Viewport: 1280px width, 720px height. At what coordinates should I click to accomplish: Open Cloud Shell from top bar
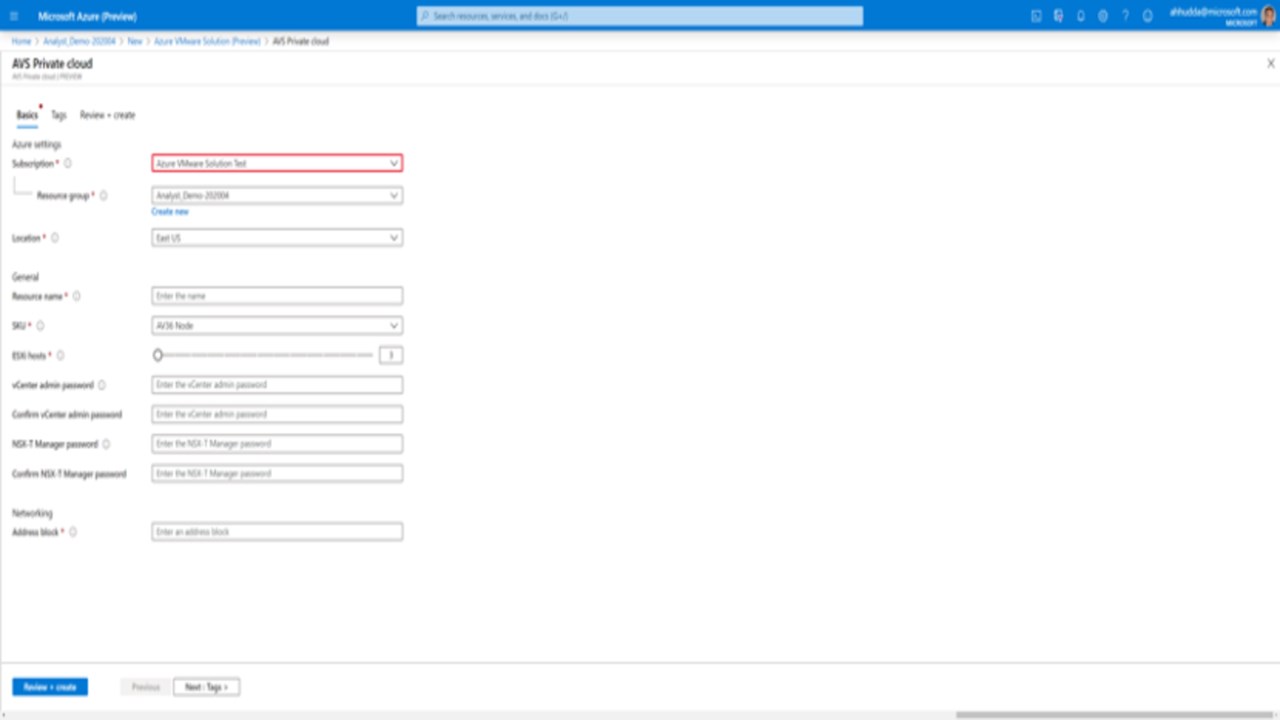pos(1036,16)
